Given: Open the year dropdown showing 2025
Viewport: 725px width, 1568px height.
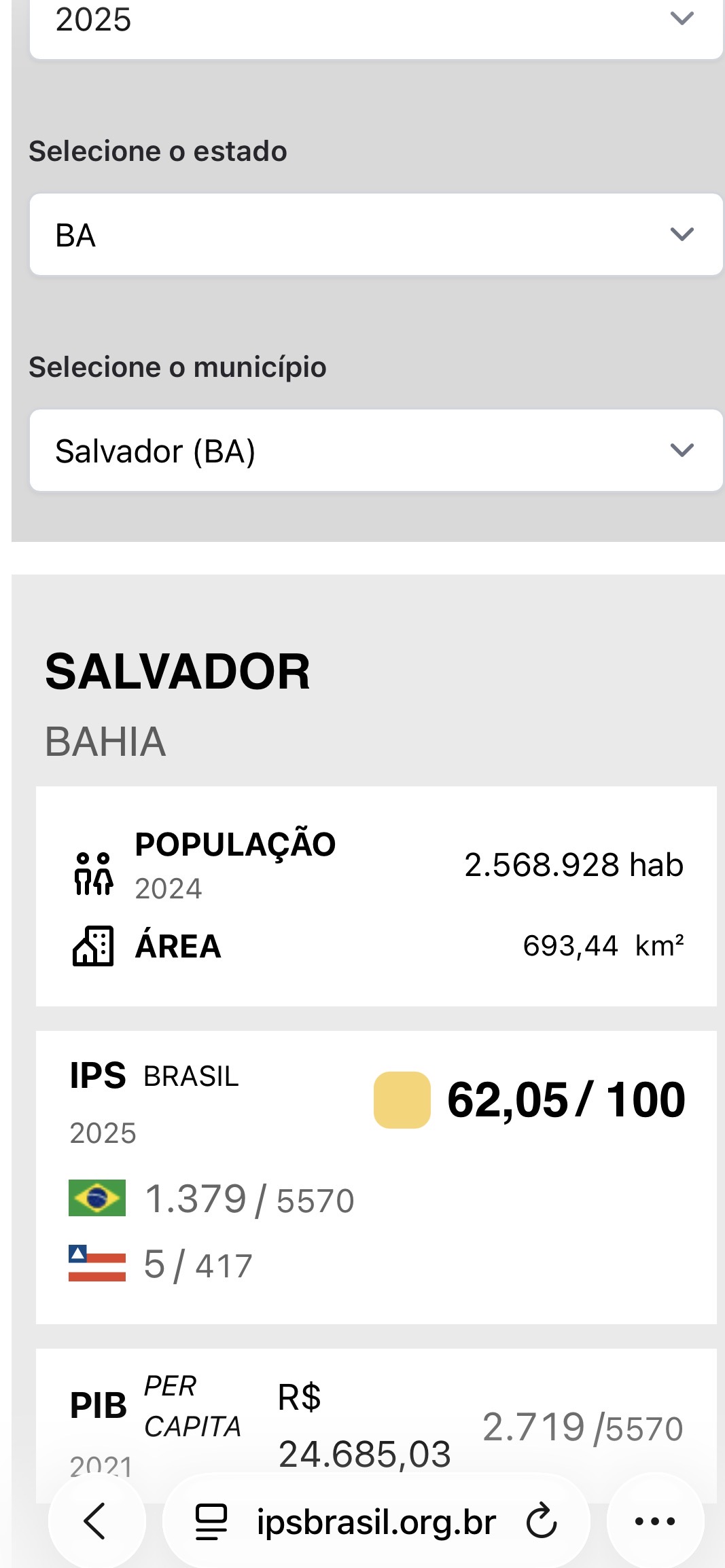Looking at the screenshot, I should tap(376, 22).
